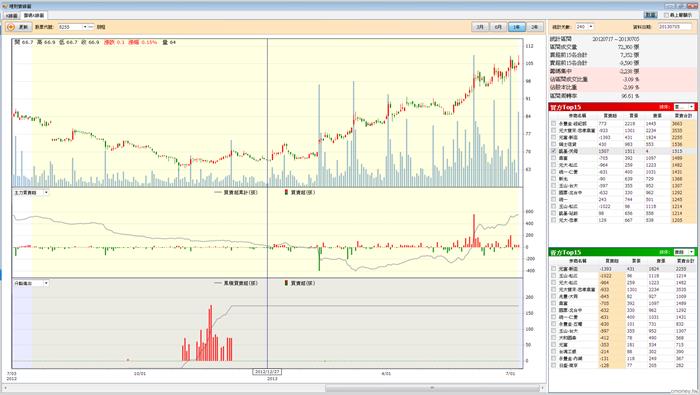
Task: Check the buy Top15 row with net 773
Action: [x=554, y=124]
